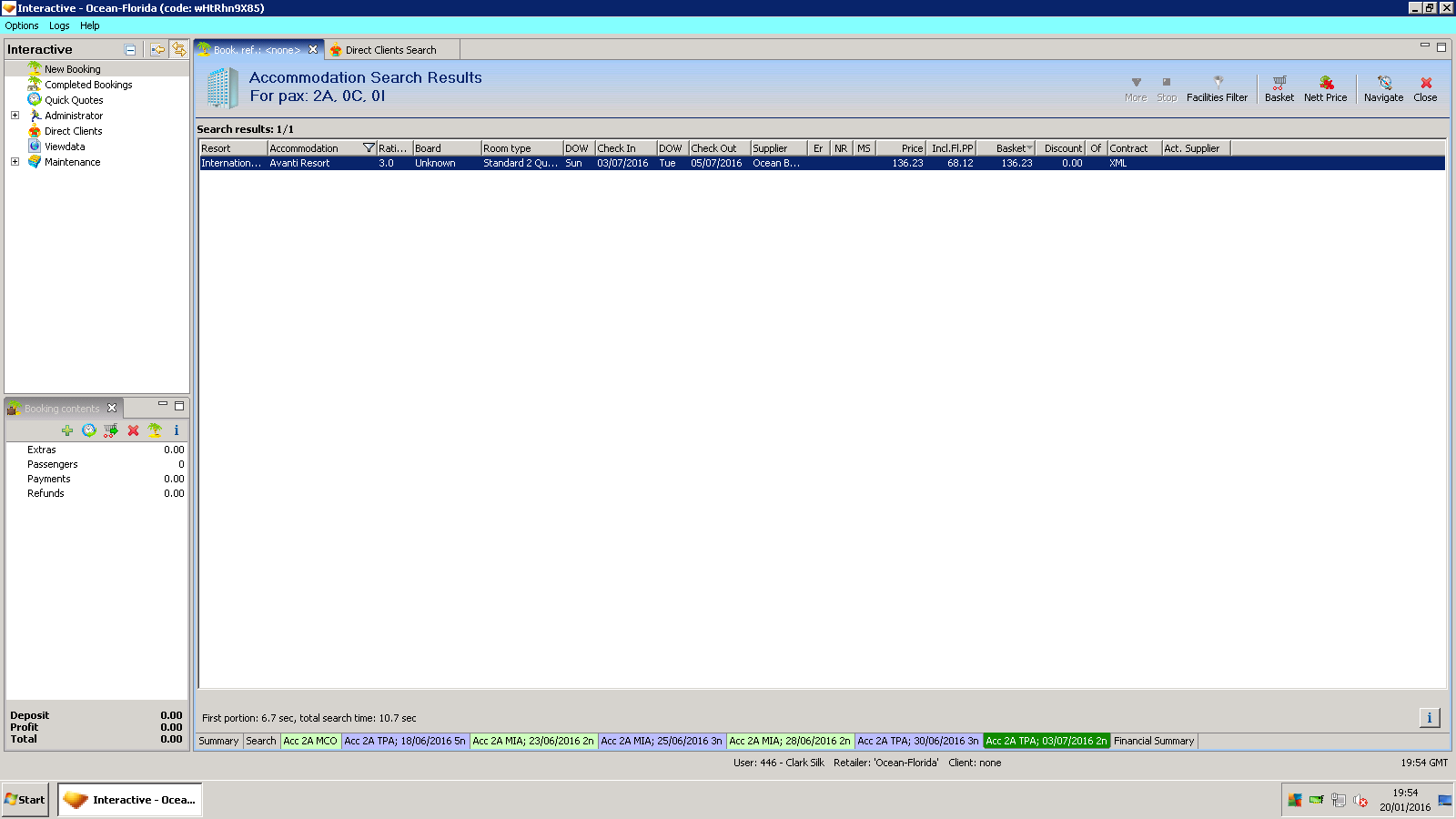1456x819 pixels.
Task: Open the Basket column header sort arrow
Action: (1029, 148)
